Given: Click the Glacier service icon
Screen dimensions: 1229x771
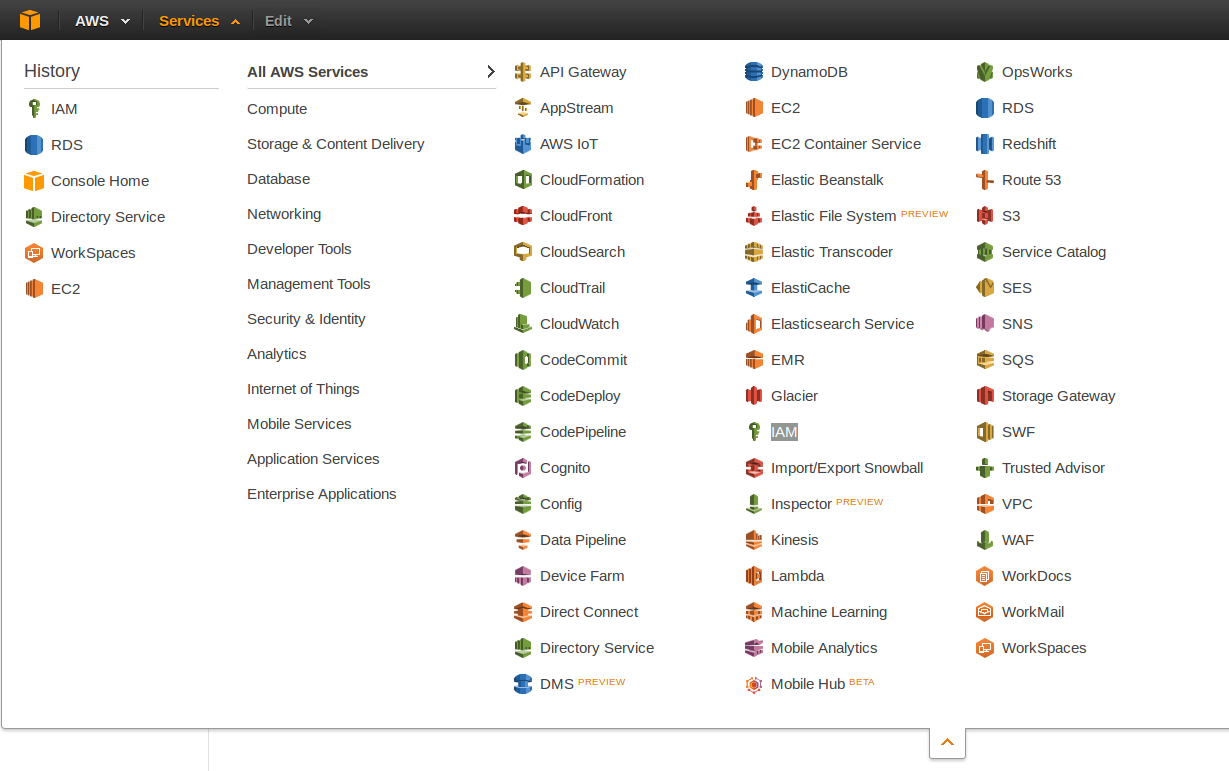Looking at the screenshot, I should pyautogui.click(x=754, y=396).
